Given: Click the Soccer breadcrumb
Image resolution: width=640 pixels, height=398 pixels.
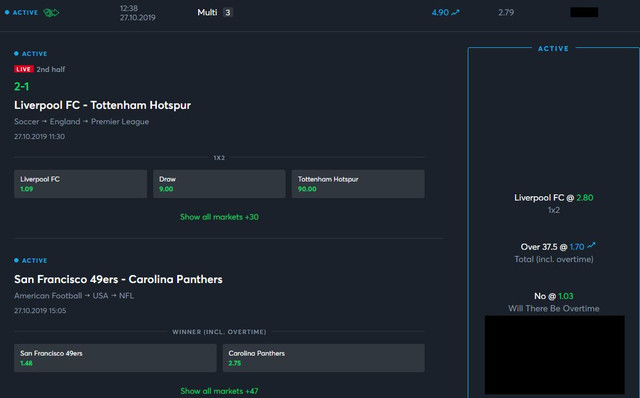Looking at the screenshot, I should 27,122.
